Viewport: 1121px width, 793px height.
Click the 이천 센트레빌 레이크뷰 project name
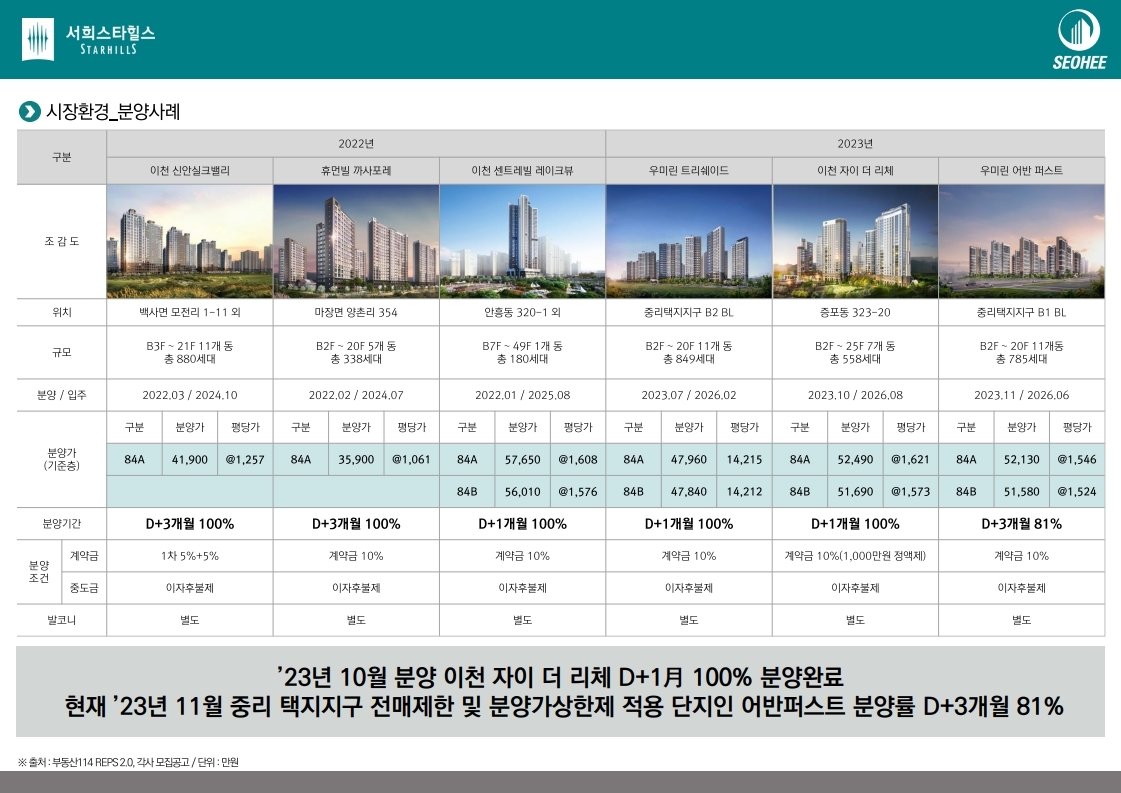point(523,171)
